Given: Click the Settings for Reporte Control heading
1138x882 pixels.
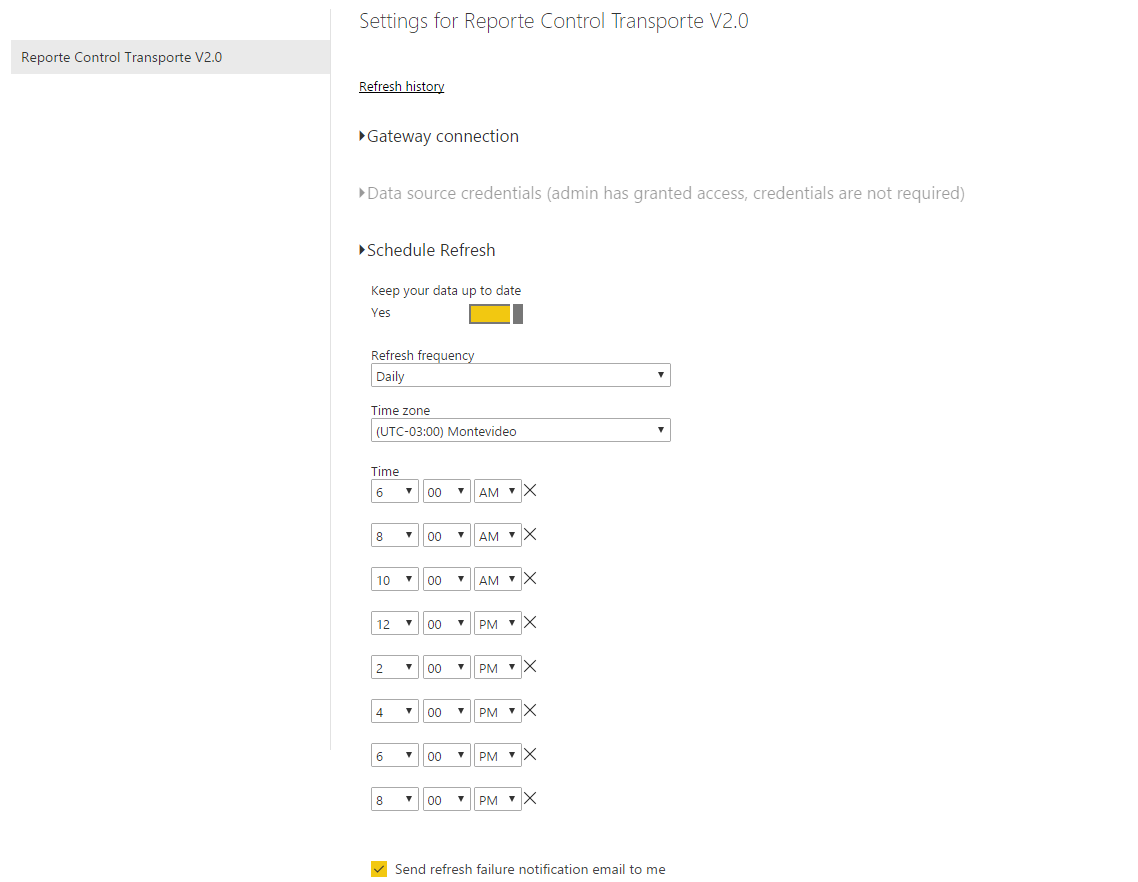Looking at the screenshot, I should pyautogui.click(x=554, y=21).
